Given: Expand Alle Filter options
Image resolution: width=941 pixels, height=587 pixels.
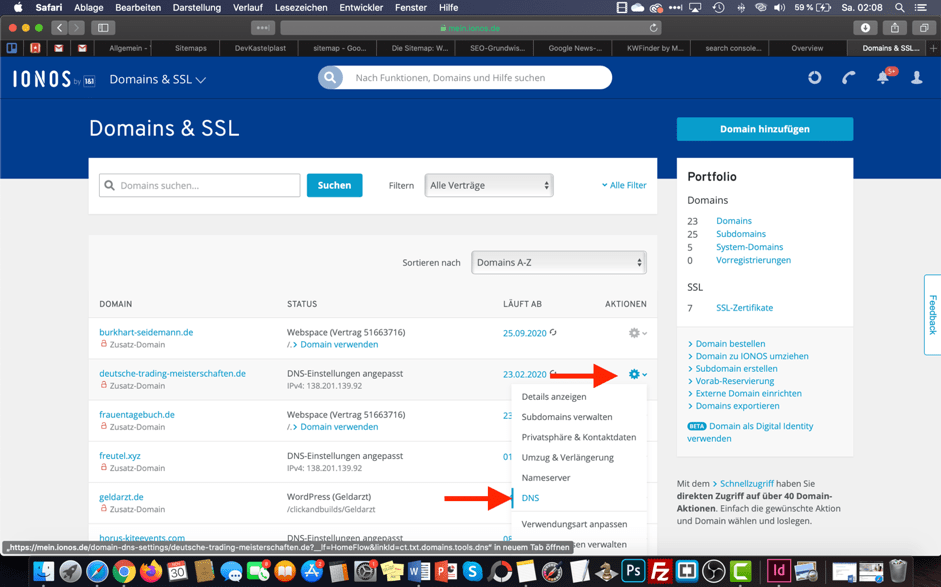Looking at the screenshot, I should [x=624, y=185].
